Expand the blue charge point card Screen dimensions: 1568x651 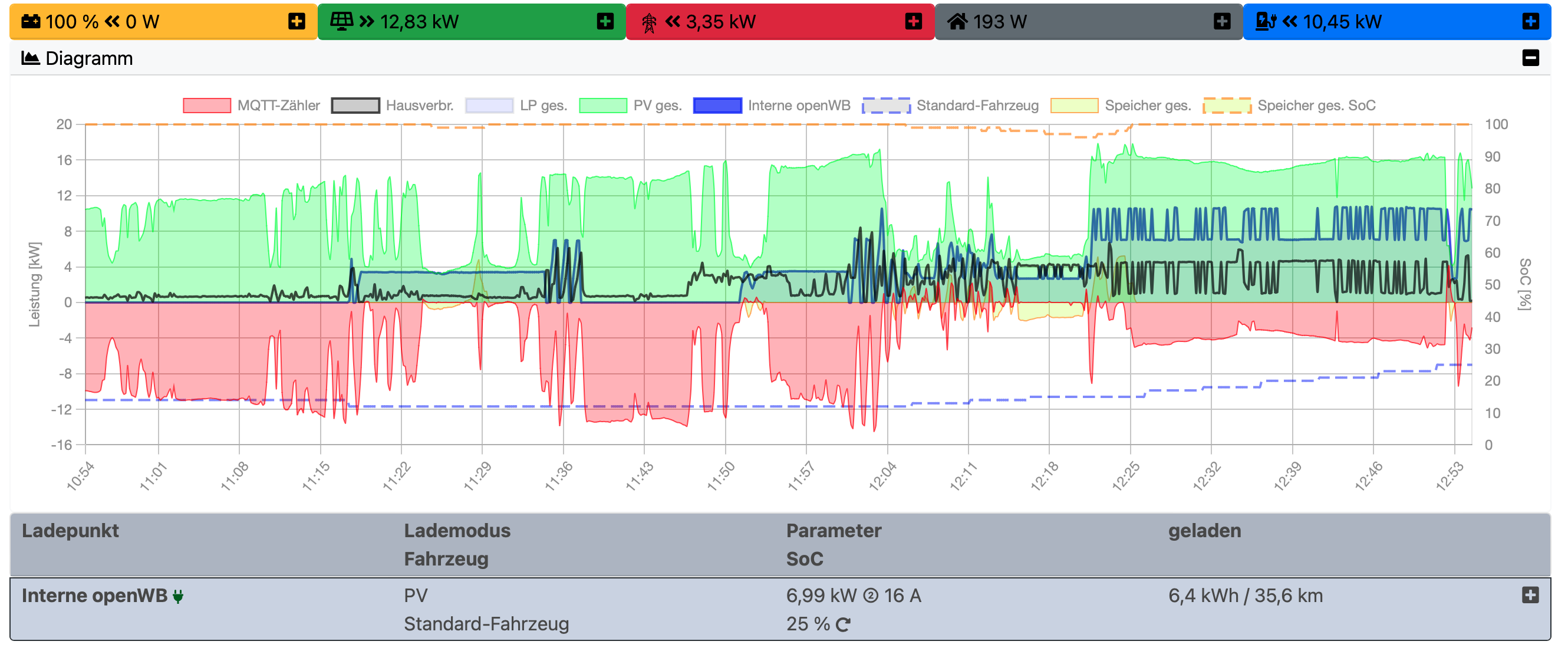tap(1530, 21)
